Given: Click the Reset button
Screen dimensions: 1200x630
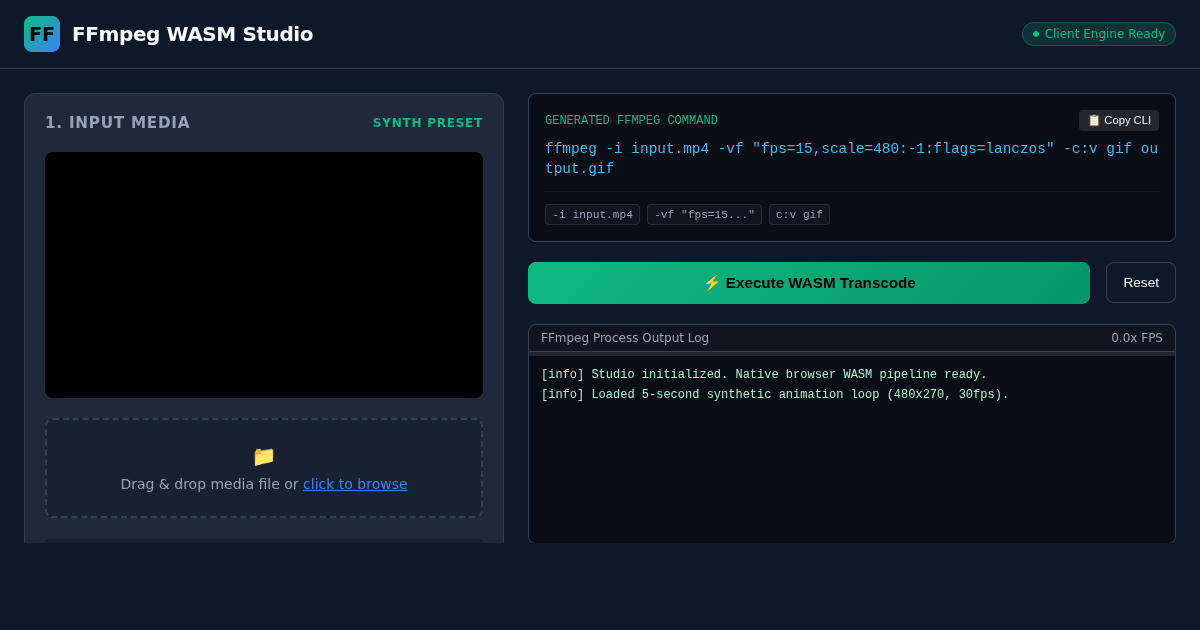Looking at the screenshot, I should point(1141,283).
